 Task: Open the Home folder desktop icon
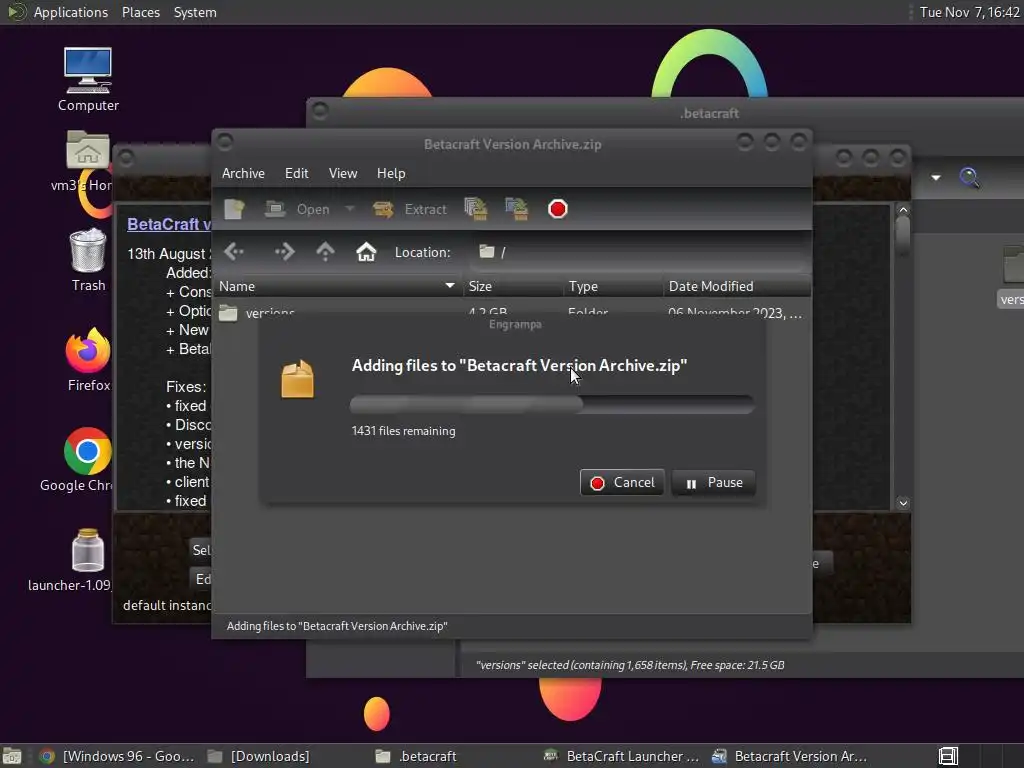pos(88,161)
